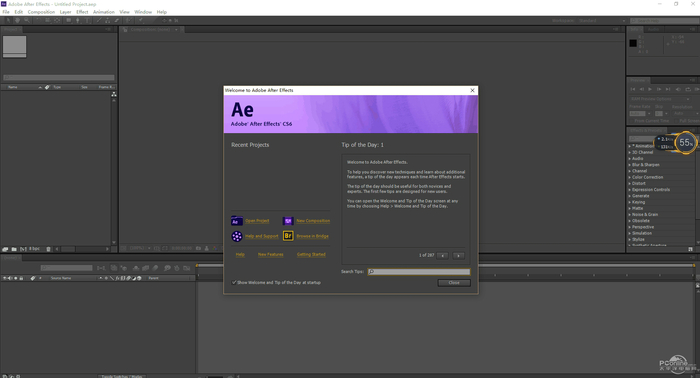Open the Composition menu

[x=41, y=12]
